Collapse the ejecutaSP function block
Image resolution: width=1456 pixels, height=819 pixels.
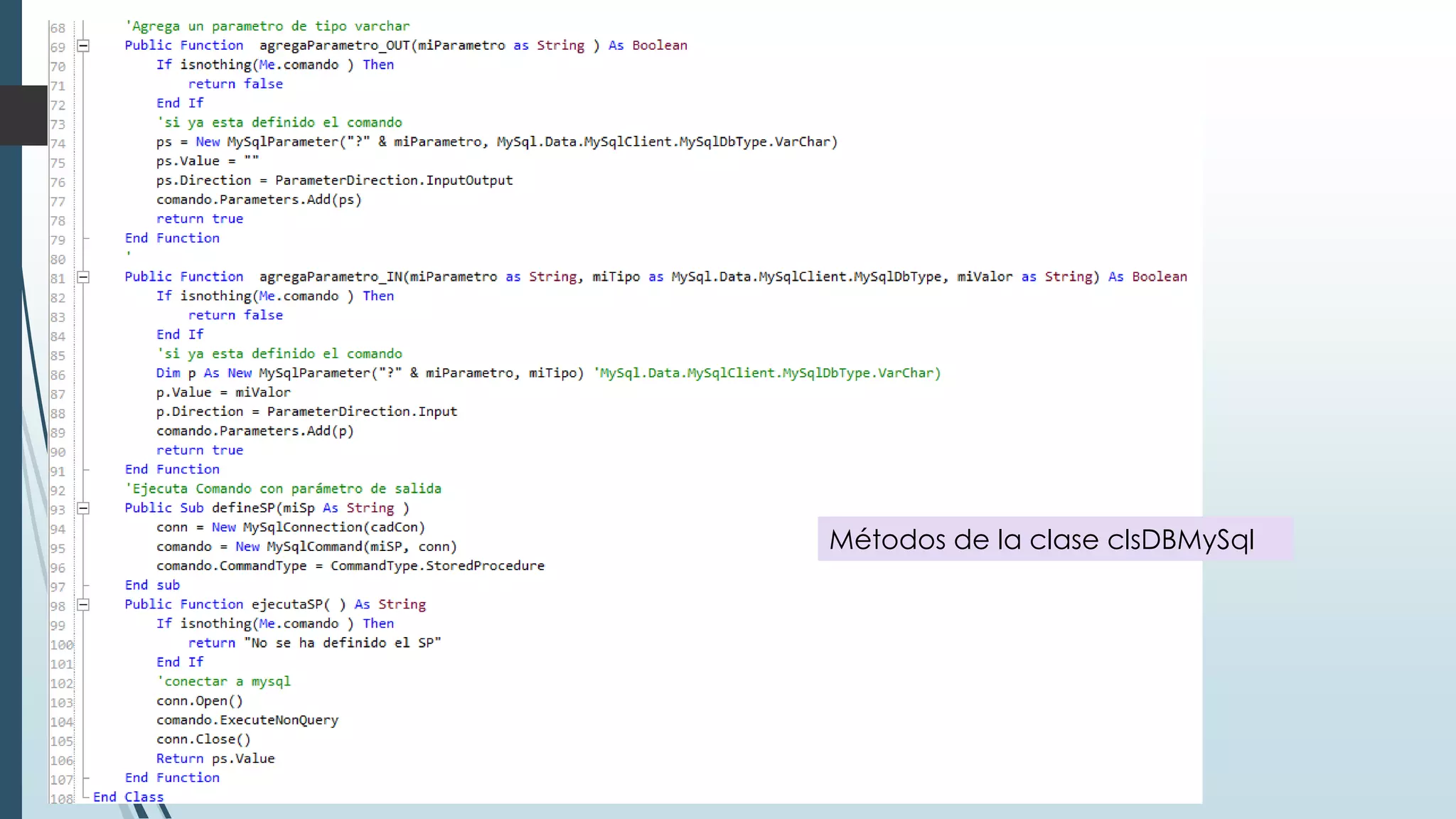click(83, 605)
